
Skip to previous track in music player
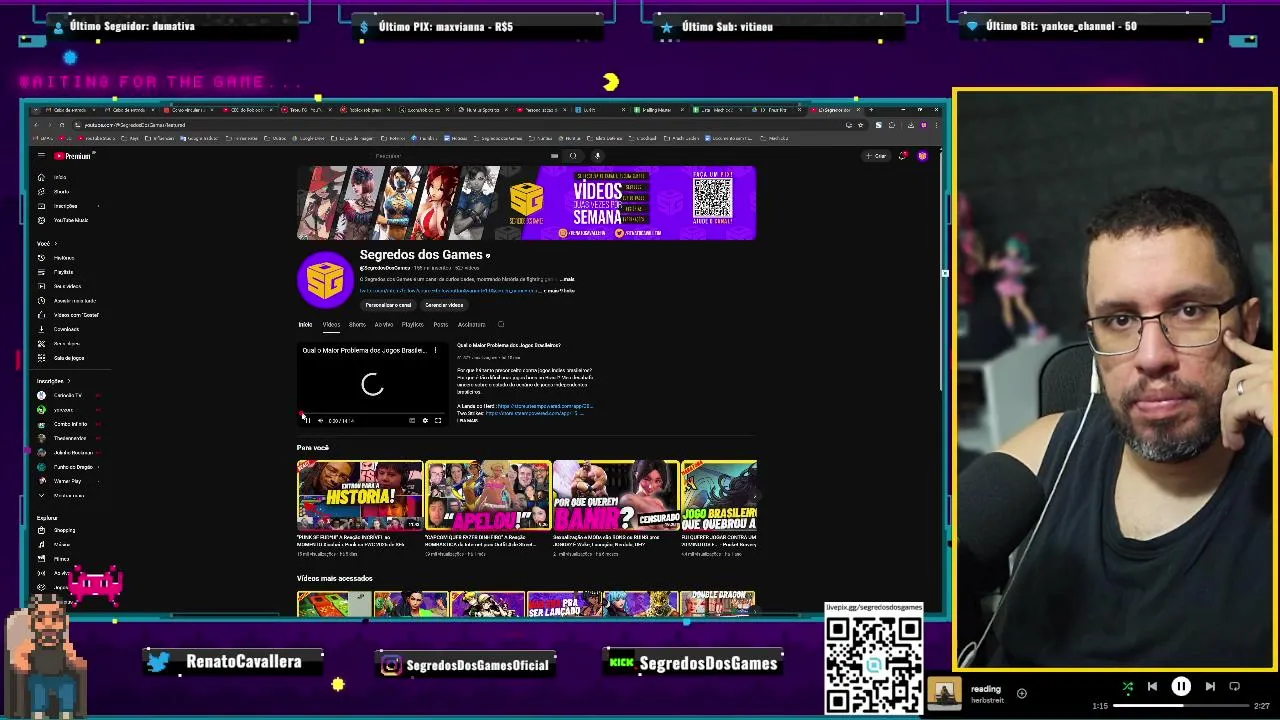click(1152, 687)
